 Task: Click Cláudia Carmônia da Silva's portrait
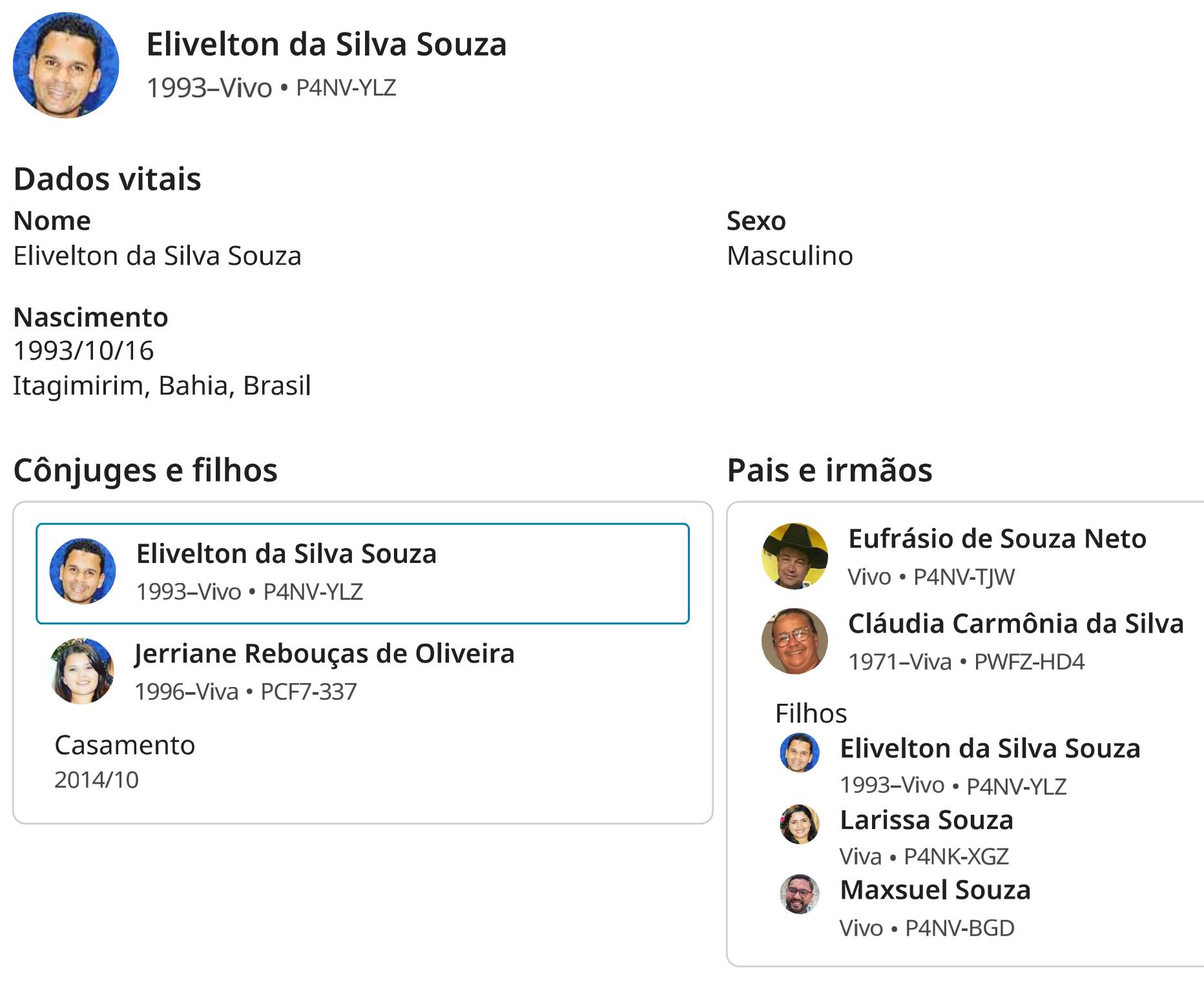[x=794, y=641]
